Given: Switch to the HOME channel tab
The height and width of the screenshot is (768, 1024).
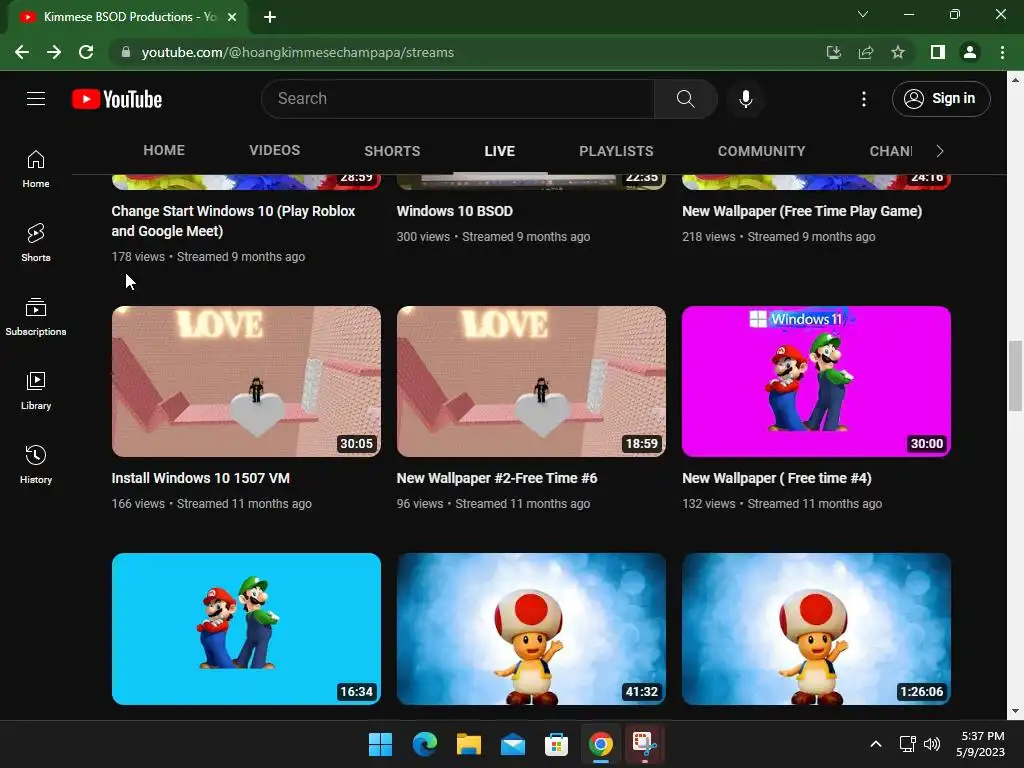Looking at the screenshot, I should tap(164, 151).
